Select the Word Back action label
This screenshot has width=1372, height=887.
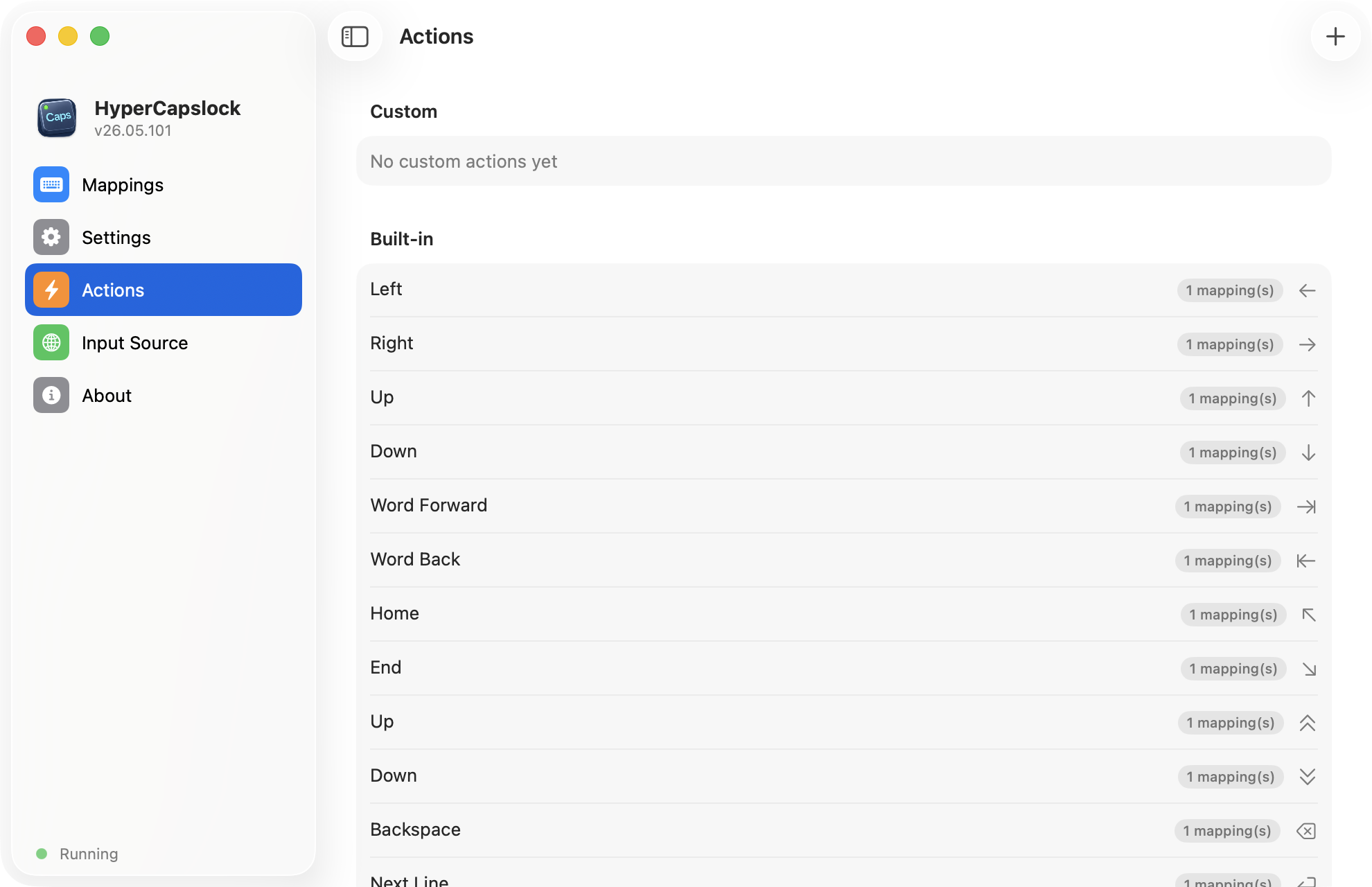[415, 559]
